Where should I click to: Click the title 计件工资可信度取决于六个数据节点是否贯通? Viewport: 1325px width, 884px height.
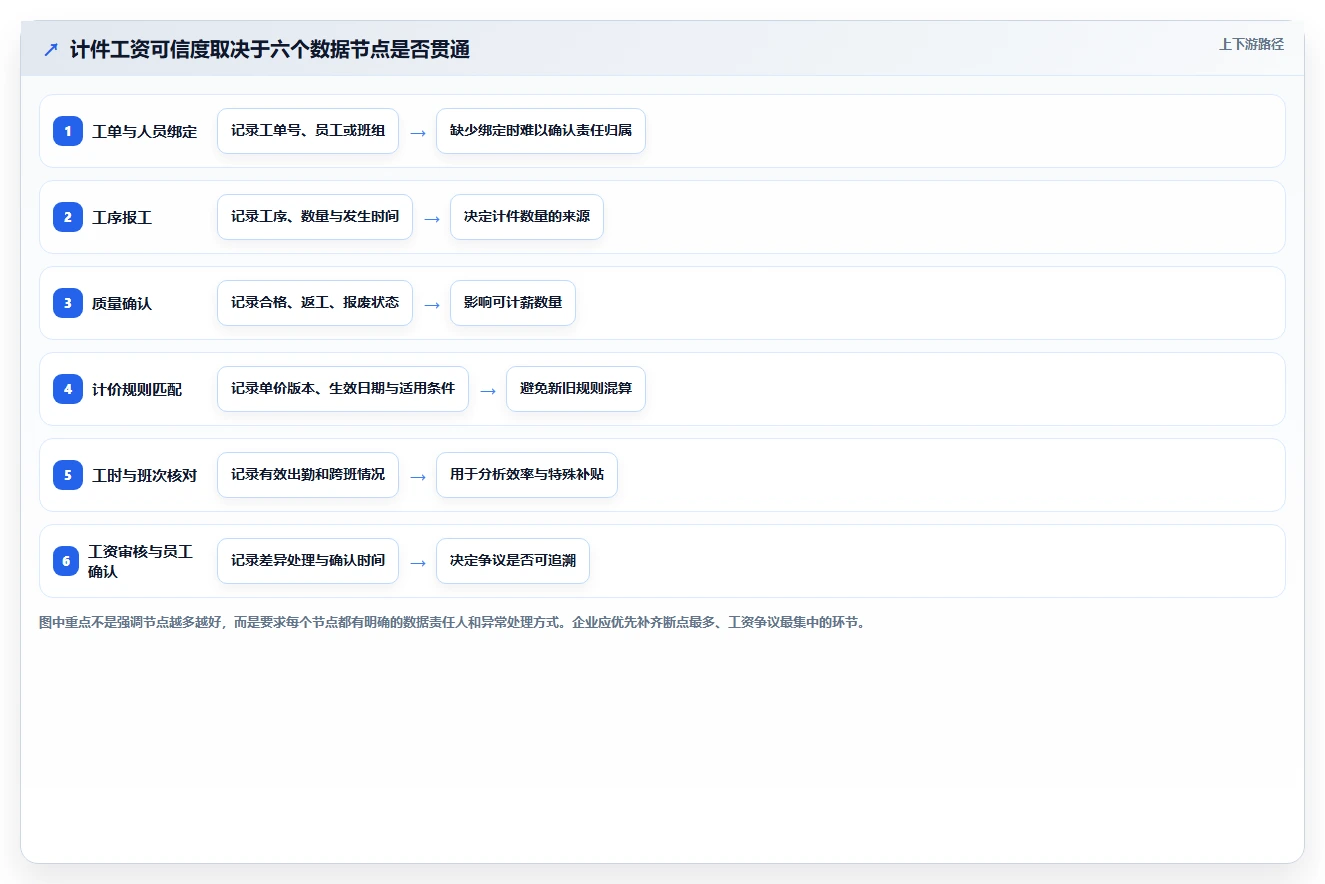pyautogui.click(x=270, y=49)
